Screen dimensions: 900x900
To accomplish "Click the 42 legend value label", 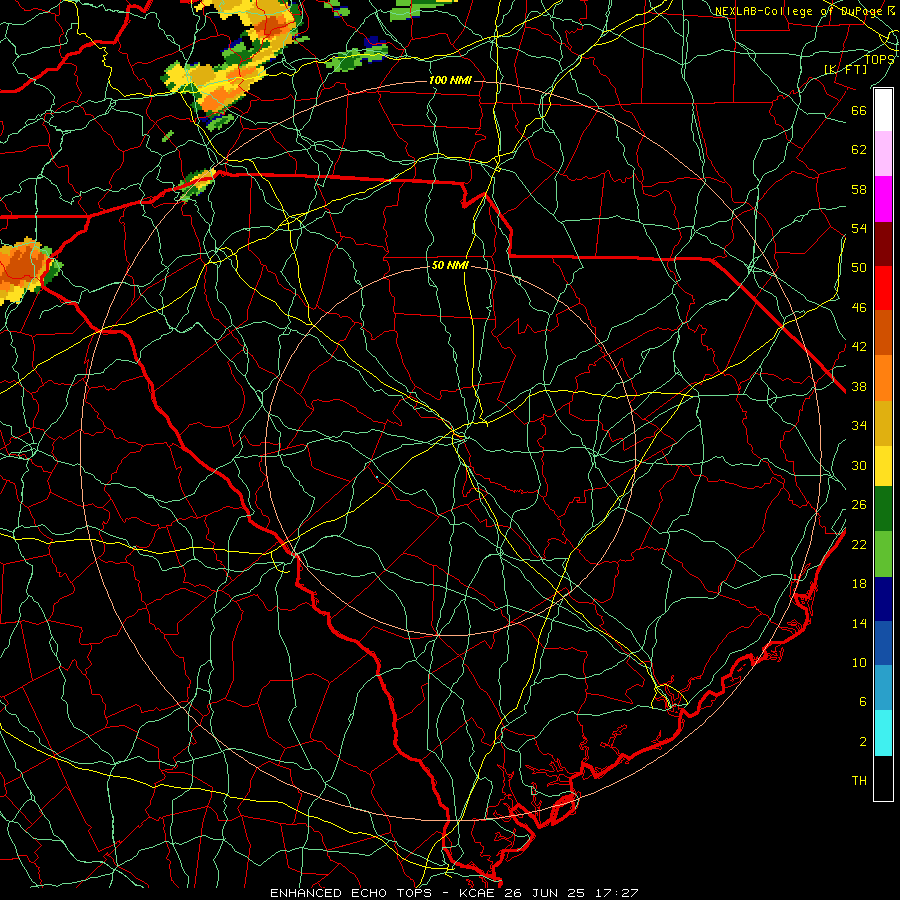I will click(x=859, y=347).
